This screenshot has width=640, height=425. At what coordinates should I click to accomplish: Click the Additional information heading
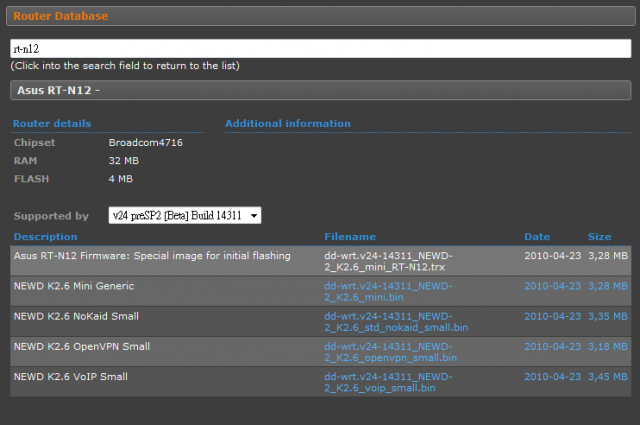point(288,123)
